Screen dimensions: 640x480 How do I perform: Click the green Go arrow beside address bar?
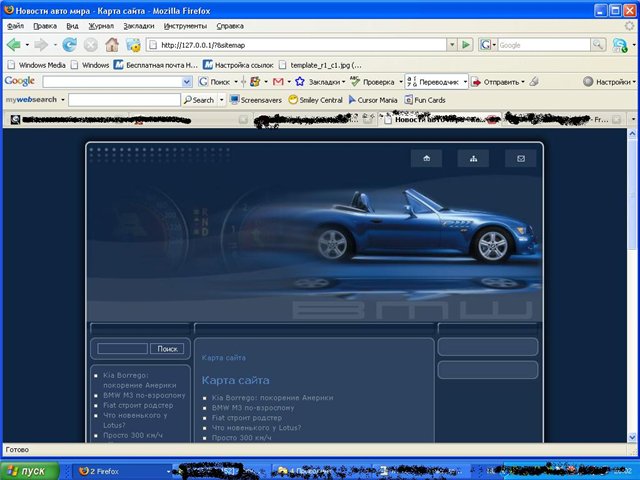click(x=466, y=45)
